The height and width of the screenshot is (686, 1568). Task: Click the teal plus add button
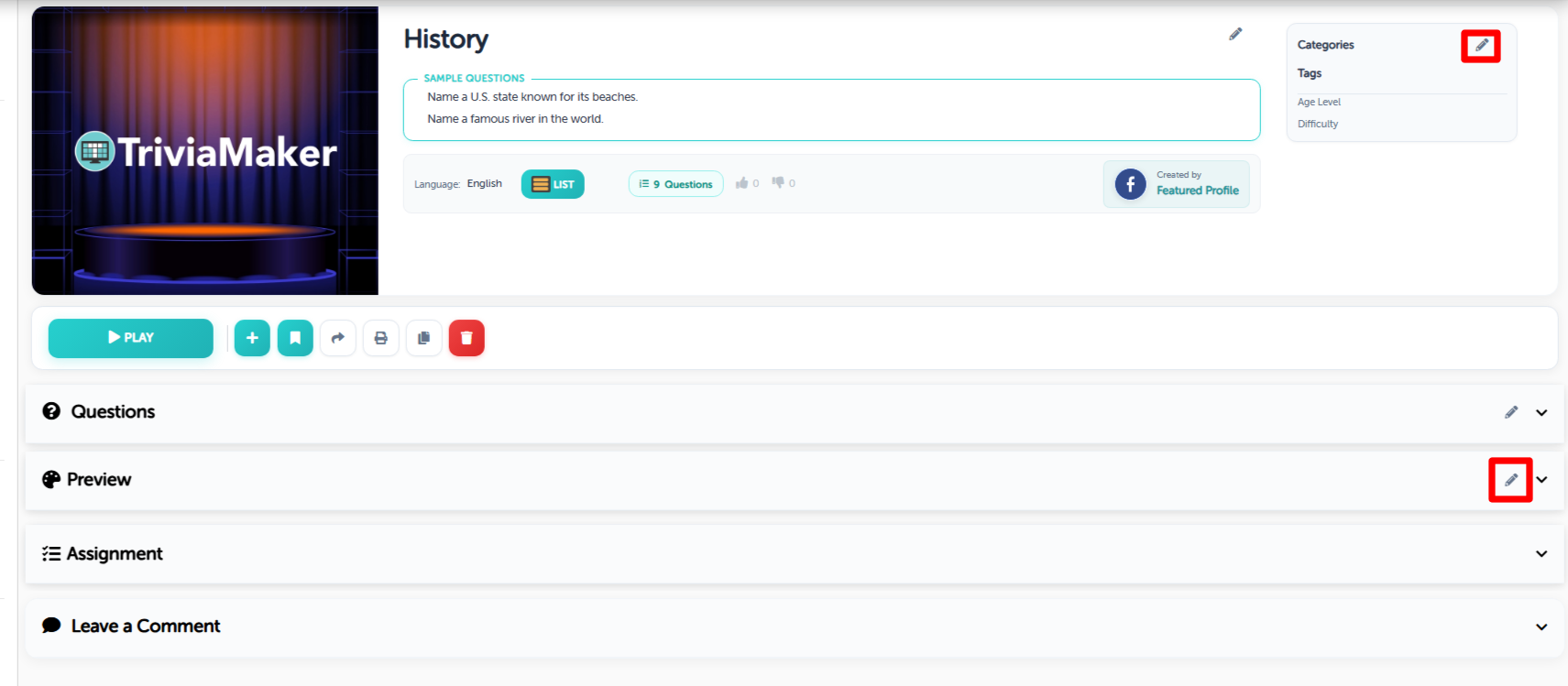pos(252,338)
